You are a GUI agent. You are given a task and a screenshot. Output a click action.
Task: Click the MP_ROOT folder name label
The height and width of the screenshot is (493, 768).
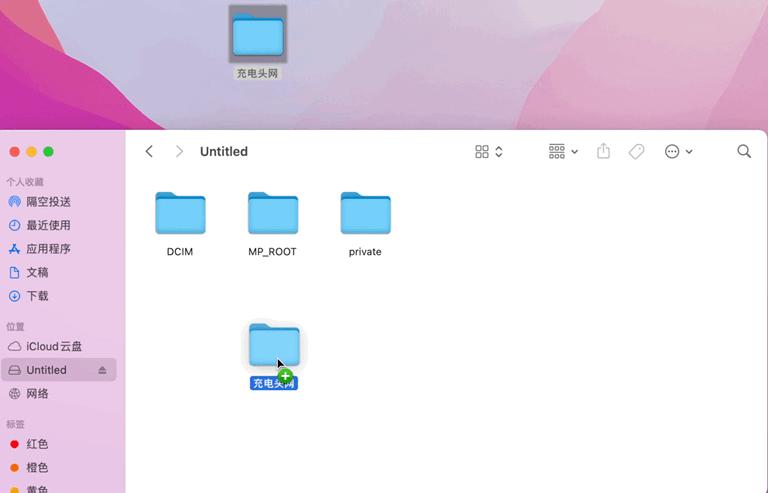[272, 252]
